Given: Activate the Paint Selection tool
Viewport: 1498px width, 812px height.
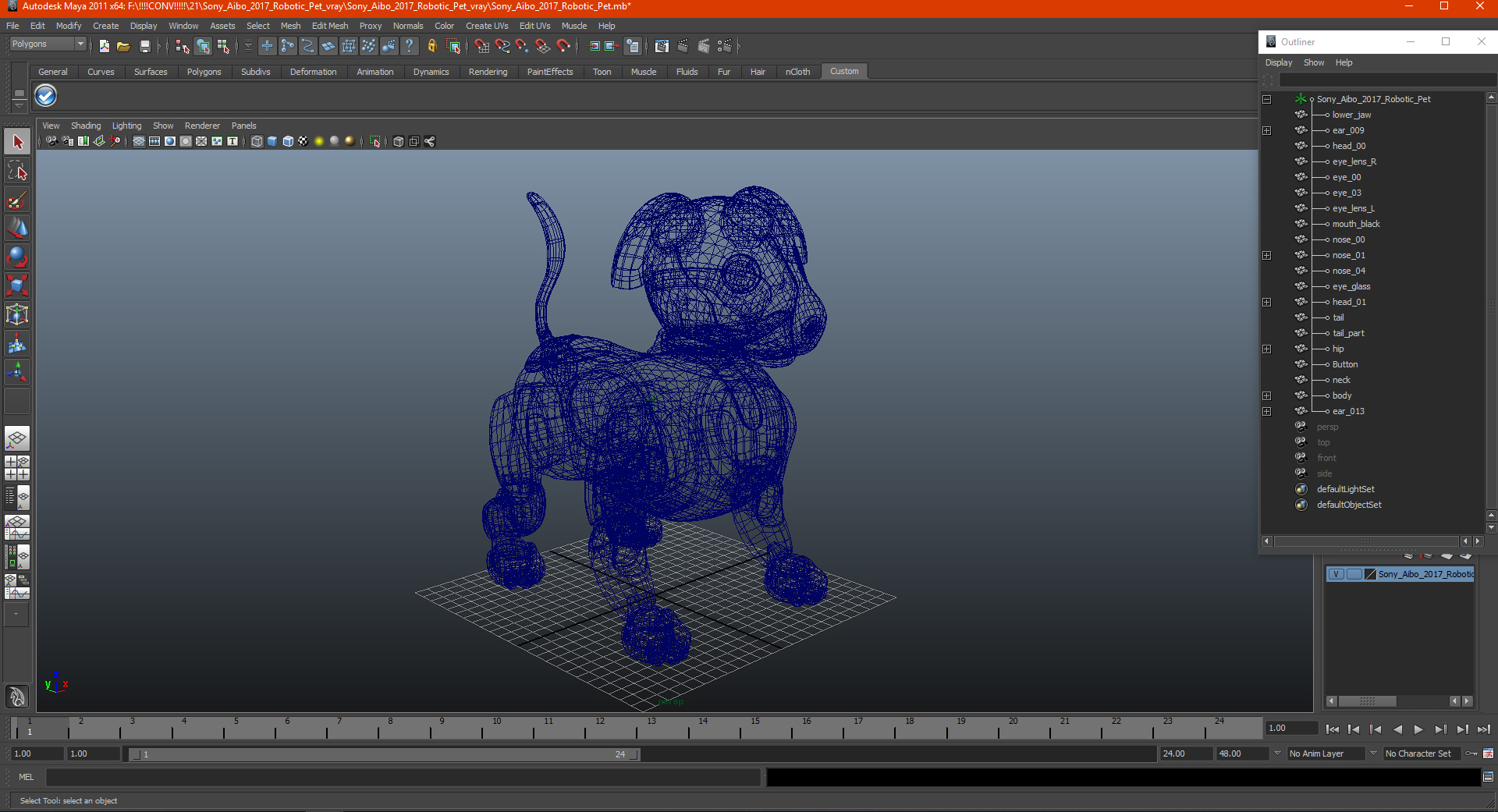Looking at the screenshot, I should pyautogui.click(x=17, y=200).
